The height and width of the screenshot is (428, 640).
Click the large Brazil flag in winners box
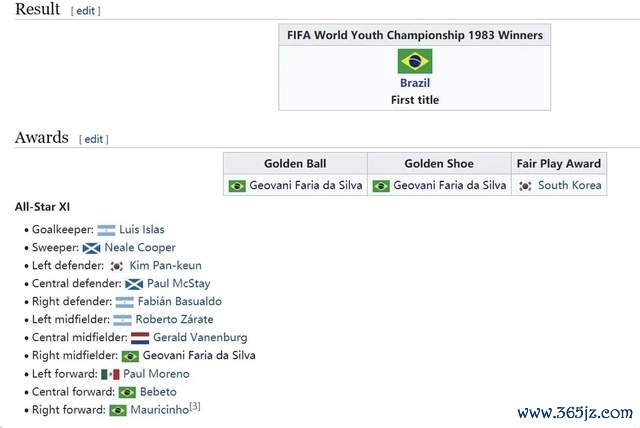[415, 61]
